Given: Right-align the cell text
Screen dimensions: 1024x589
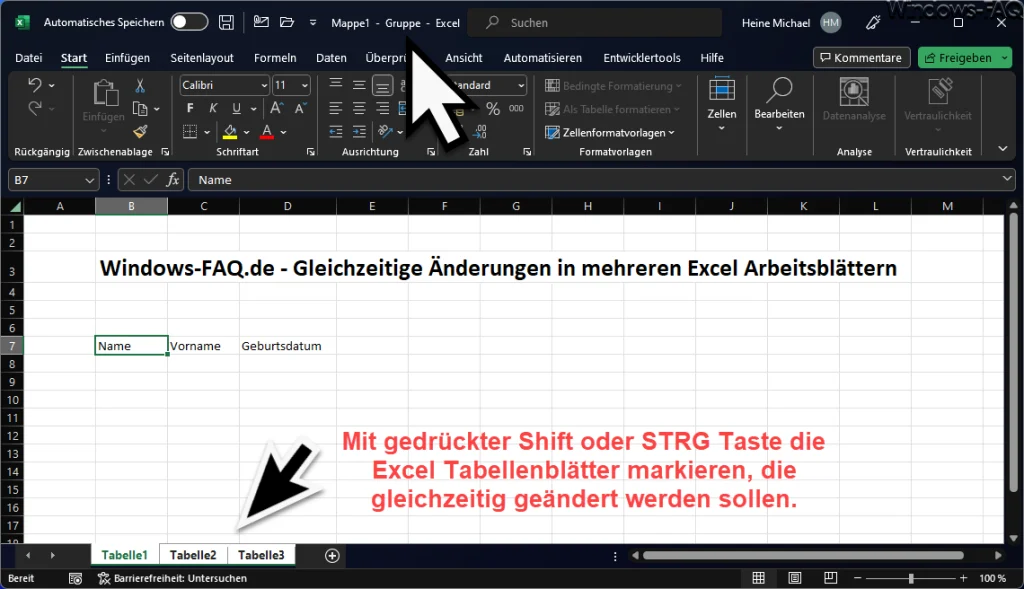Looking at the screenshot, I should click(383, 108).
